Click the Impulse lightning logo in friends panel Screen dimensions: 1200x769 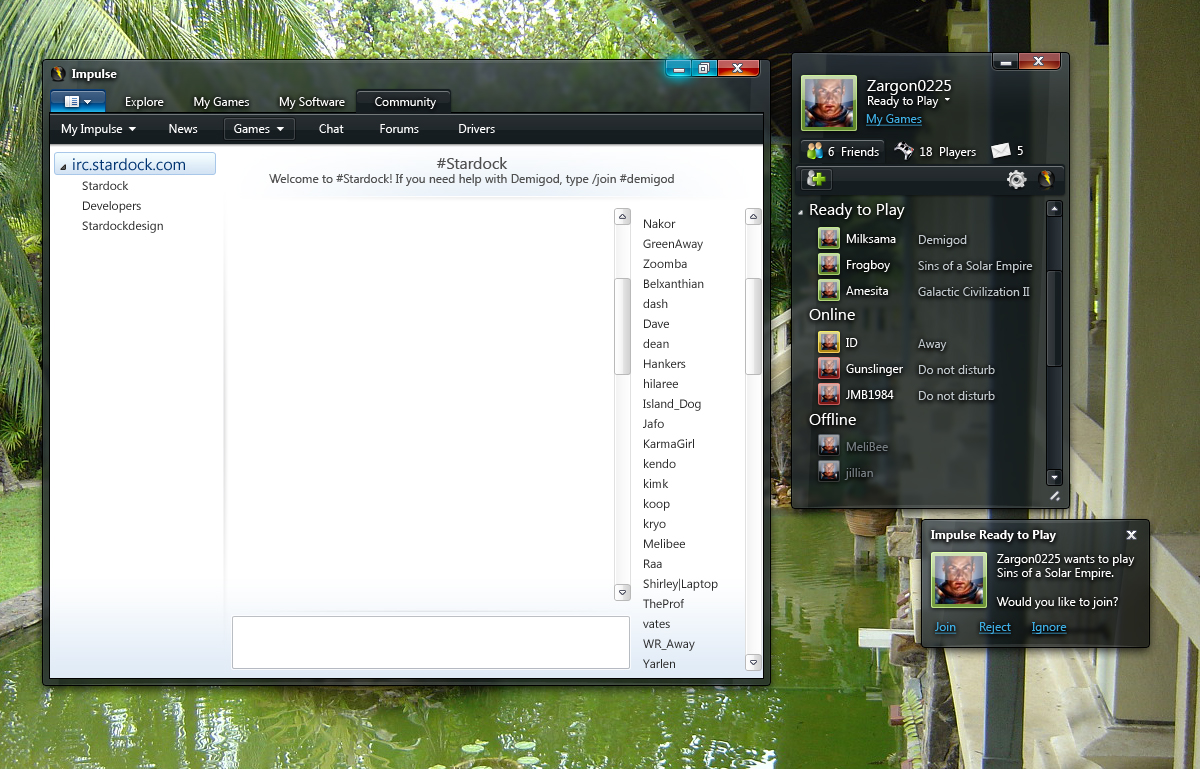coord(1046,179)
